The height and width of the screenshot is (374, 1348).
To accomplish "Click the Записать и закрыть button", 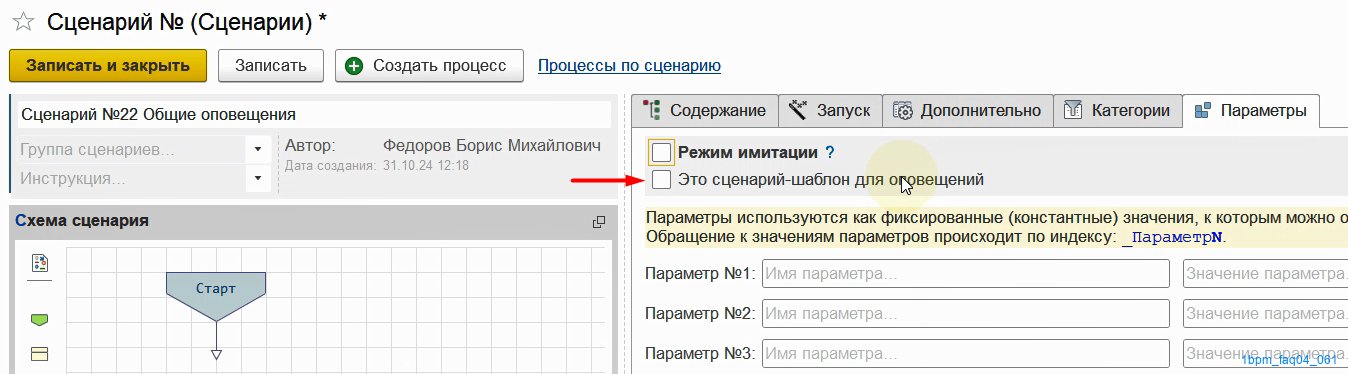I will point(108,66).
